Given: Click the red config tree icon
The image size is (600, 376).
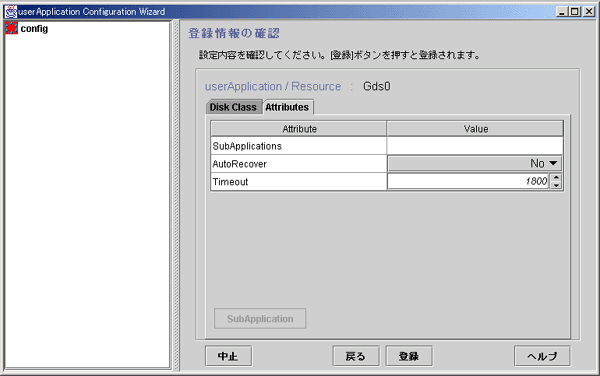Looking at the screenshot, I should click(11, 28).
